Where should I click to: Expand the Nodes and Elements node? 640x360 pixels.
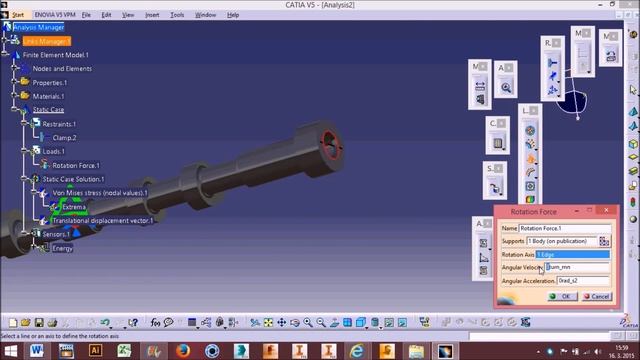(15, 69)
